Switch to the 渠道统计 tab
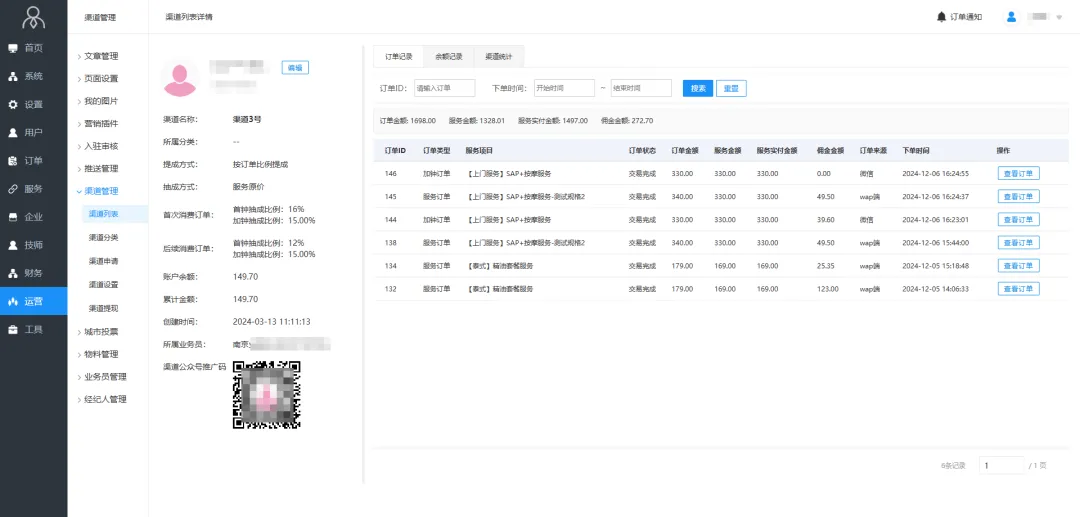 coord(498,56)
